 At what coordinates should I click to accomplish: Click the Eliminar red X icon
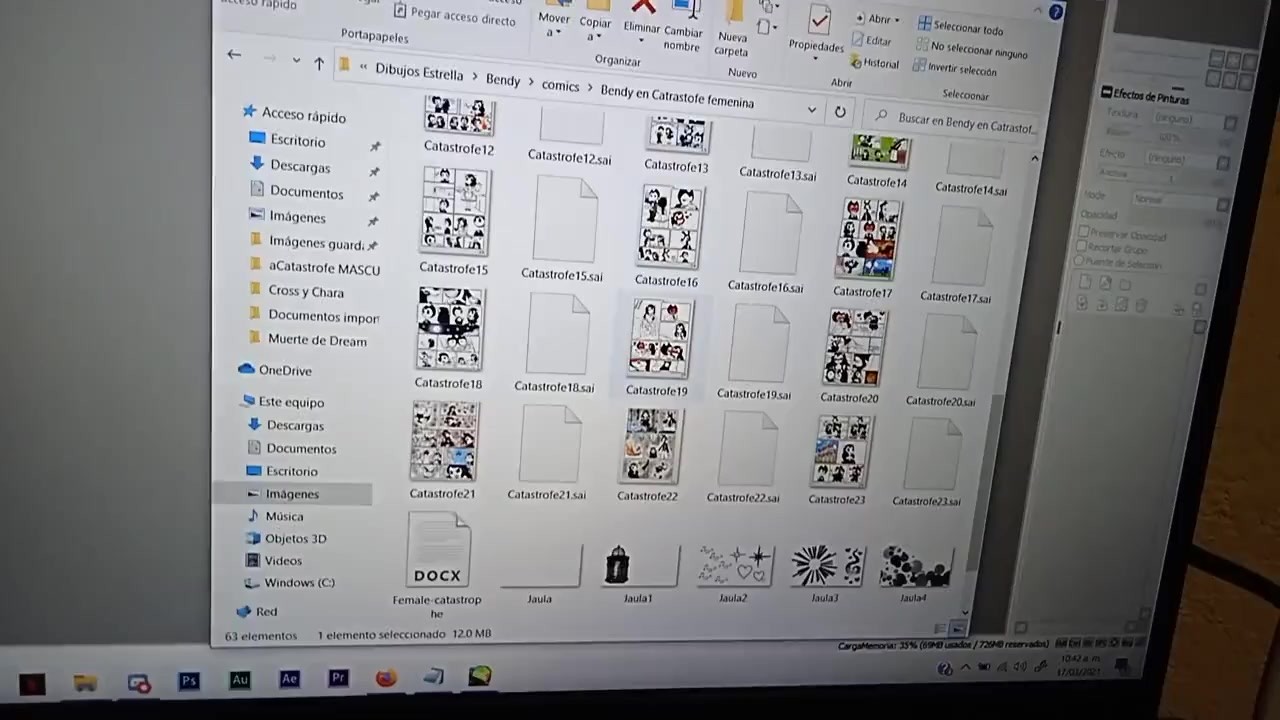tap(642, 7)
